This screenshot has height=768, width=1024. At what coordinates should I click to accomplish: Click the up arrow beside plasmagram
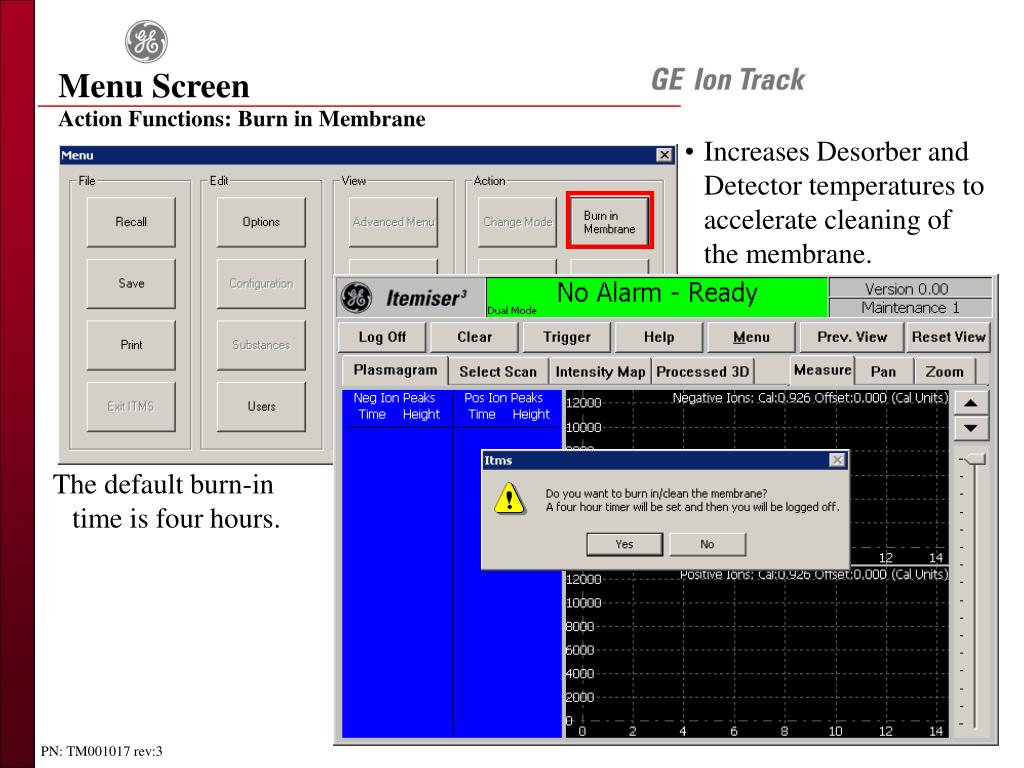tap(971, 403)
